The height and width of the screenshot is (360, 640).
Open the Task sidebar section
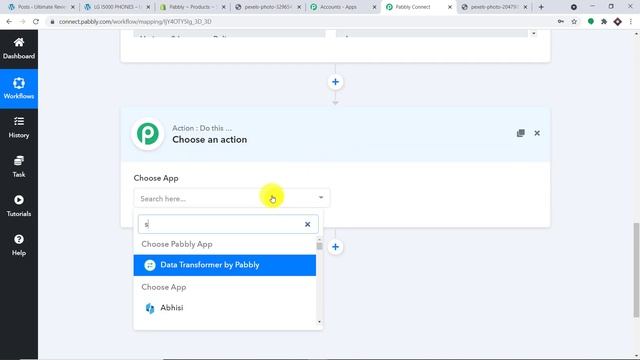[x=19, y=167]
